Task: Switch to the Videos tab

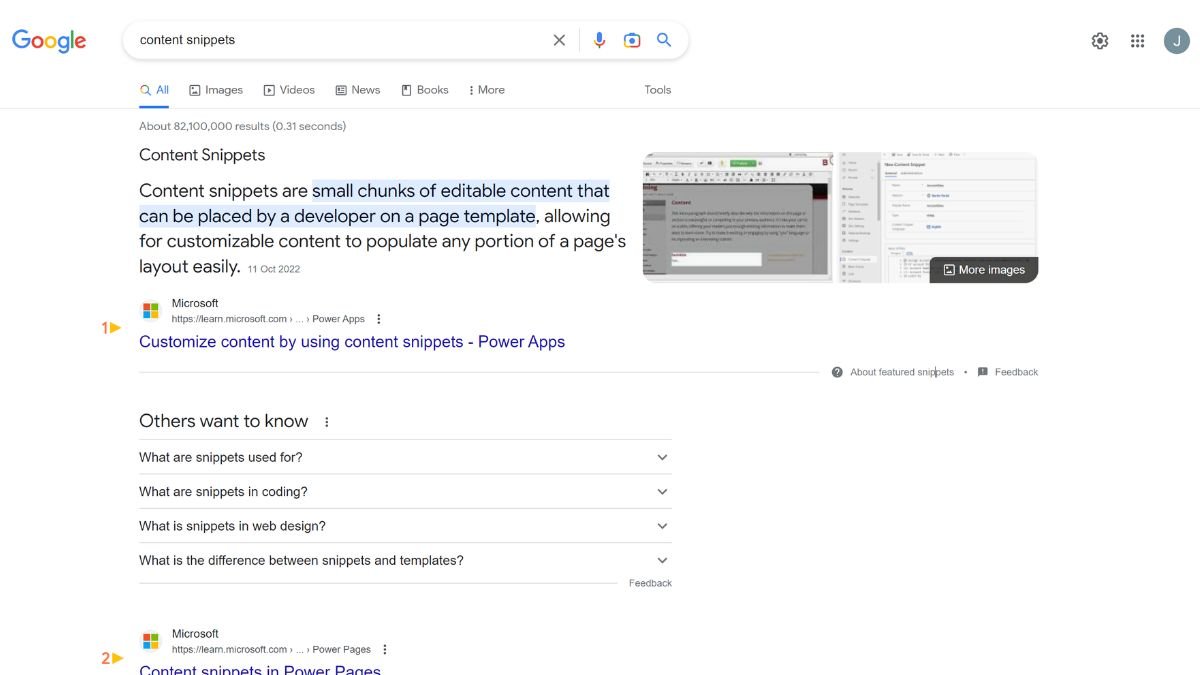Action: pyautogui.click(x=289, y=90)
